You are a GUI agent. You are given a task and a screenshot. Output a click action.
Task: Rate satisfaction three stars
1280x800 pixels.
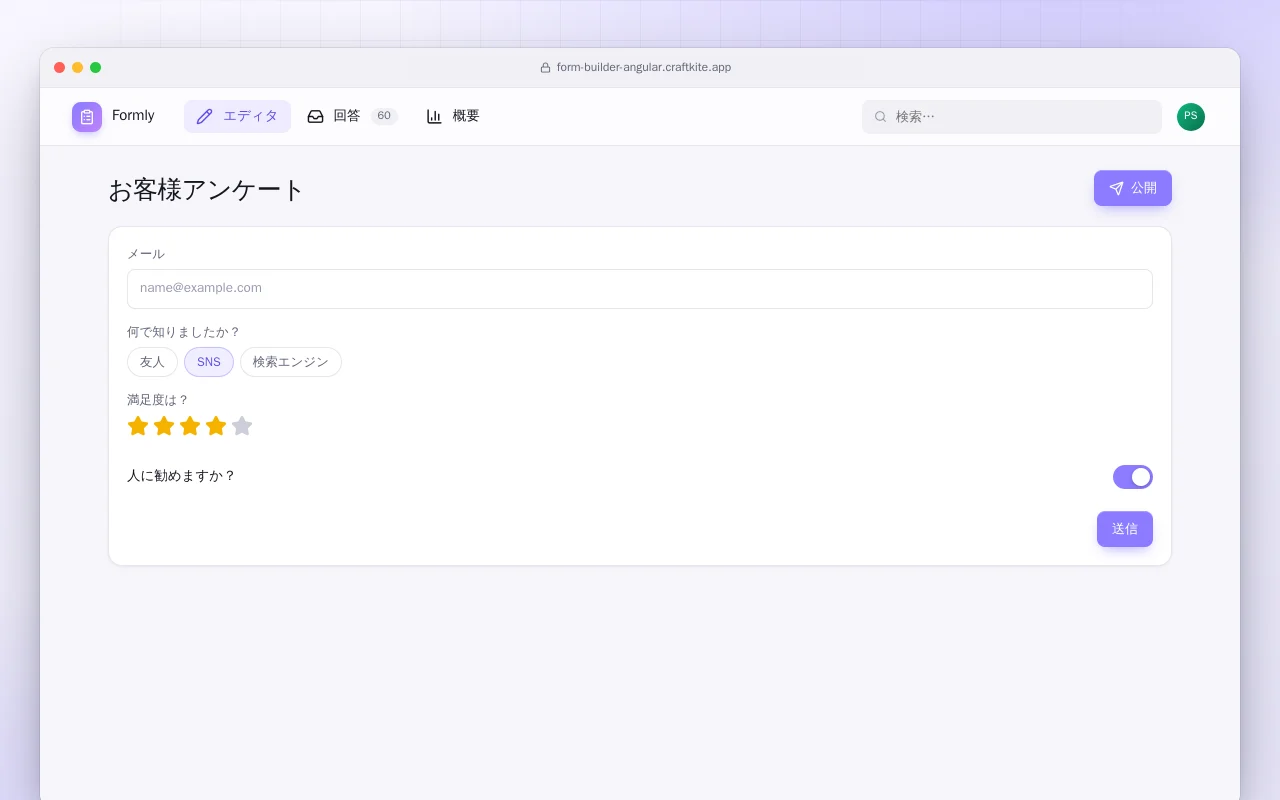(190, 426)
